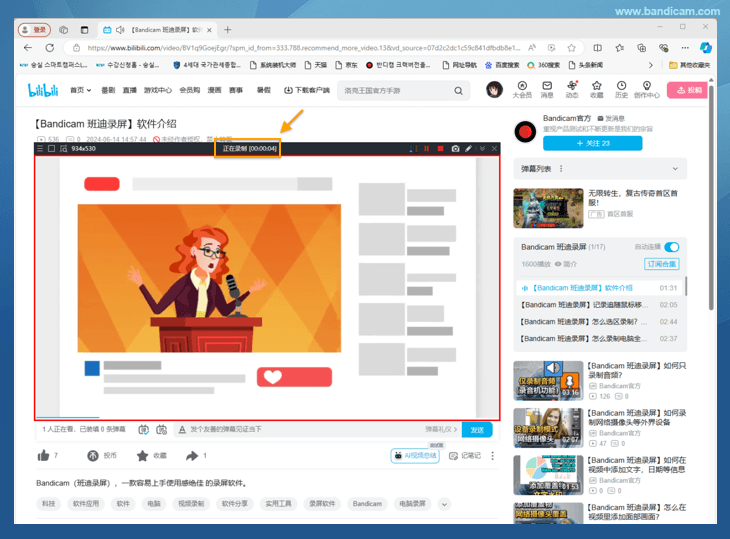The width and height of the screenshot is (730, 539).
Task: Click the 投币 coin icon
Action: [x=91, y=456]
